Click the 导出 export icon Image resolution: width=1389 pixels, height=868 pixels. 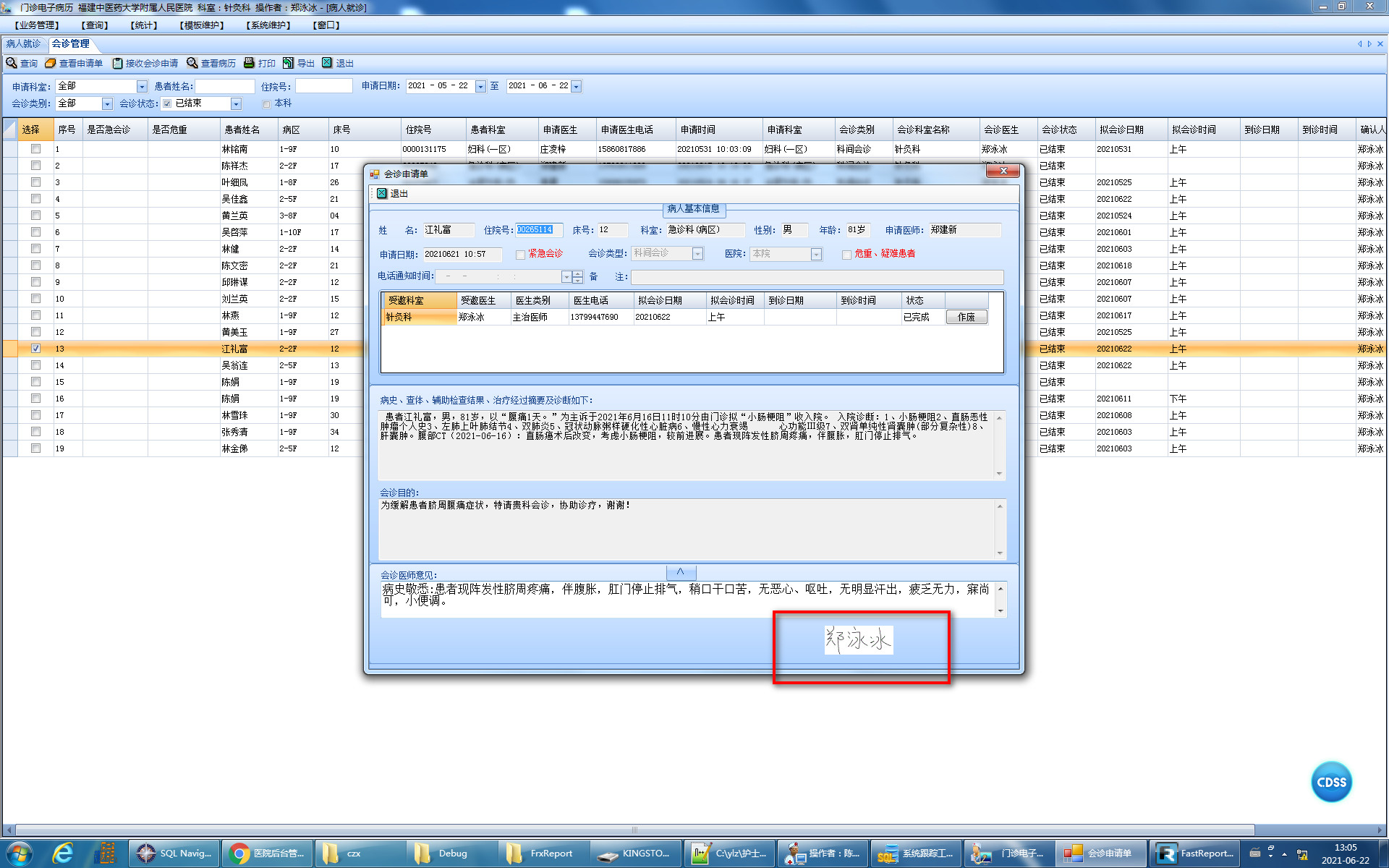[288, 63]
